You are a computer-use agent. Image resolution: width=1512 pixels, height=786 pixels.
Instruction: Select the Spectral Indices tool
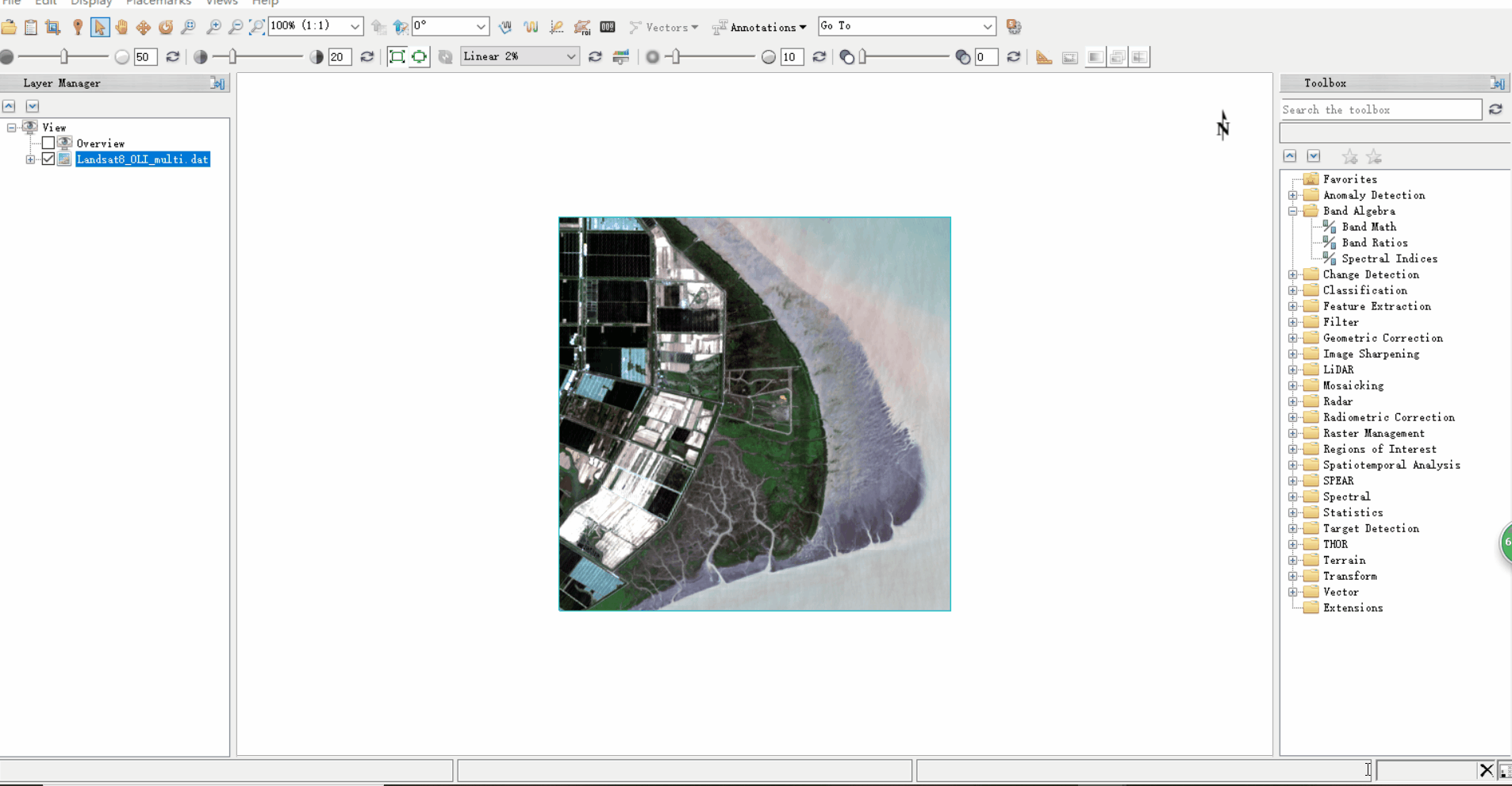tap(1391, 259)
